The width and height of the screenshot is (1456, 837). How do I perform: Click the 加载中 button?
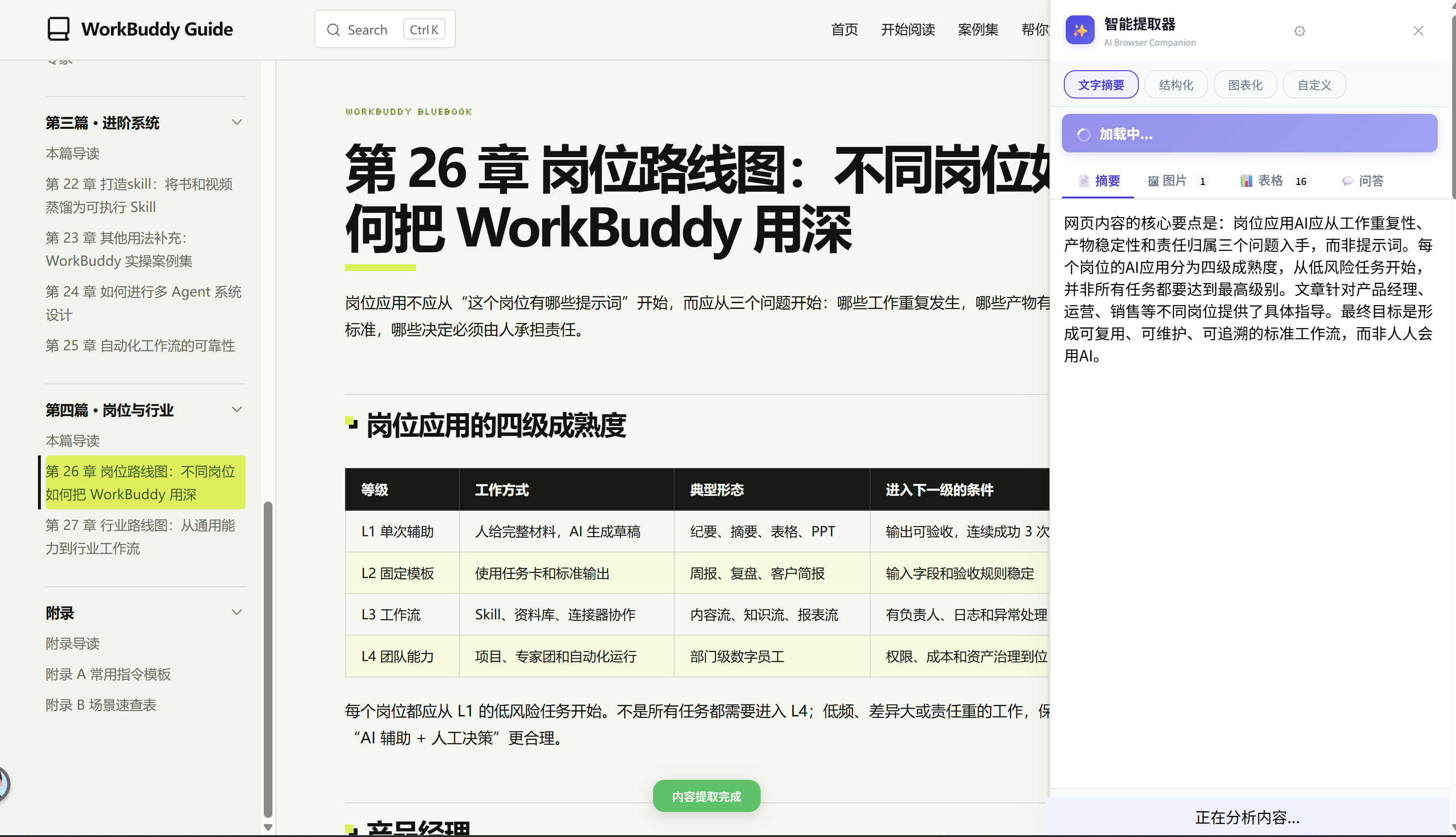tap(1249, 134)
